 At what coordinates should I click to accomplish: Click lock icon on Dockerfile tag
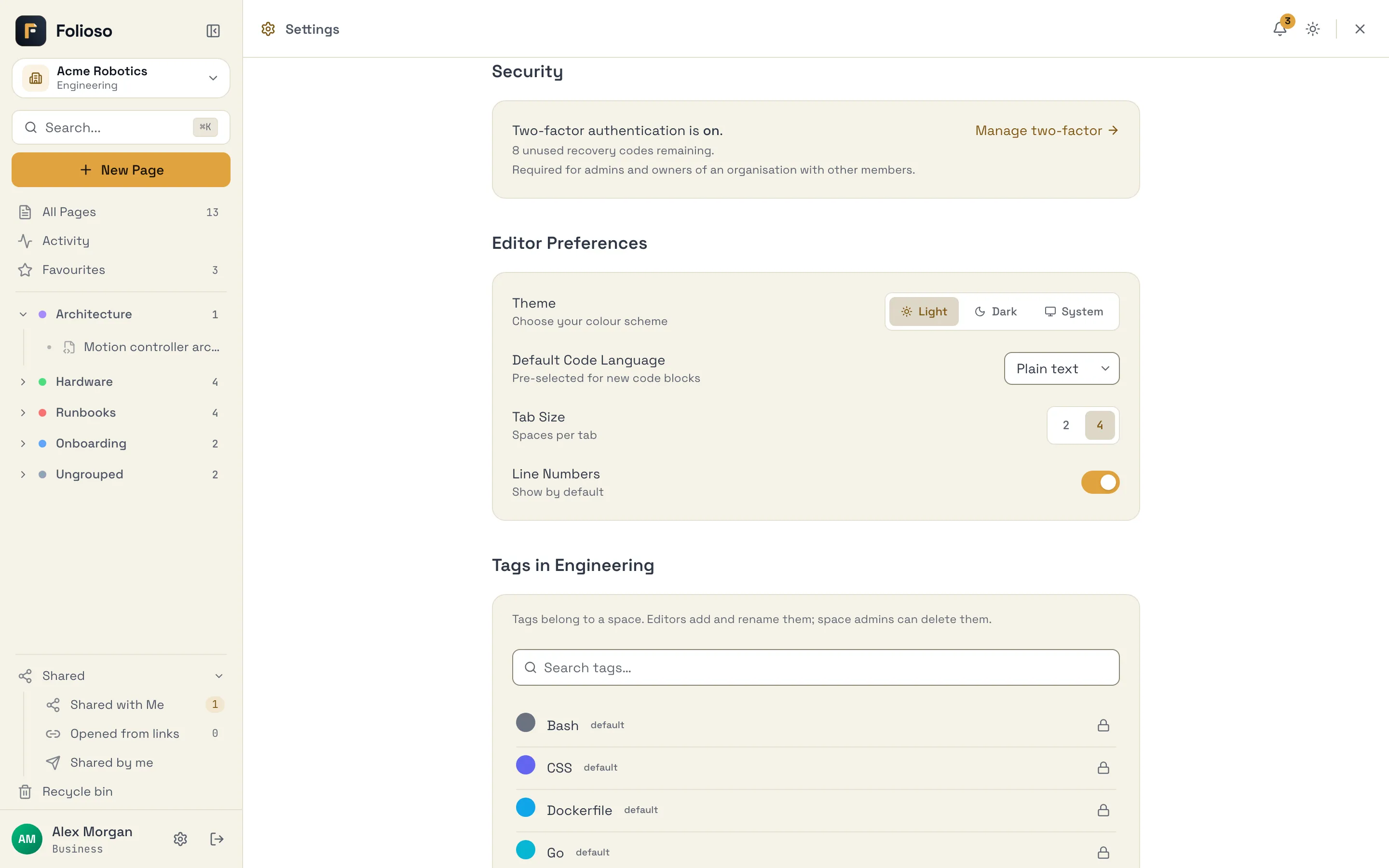click(1103, 810)
